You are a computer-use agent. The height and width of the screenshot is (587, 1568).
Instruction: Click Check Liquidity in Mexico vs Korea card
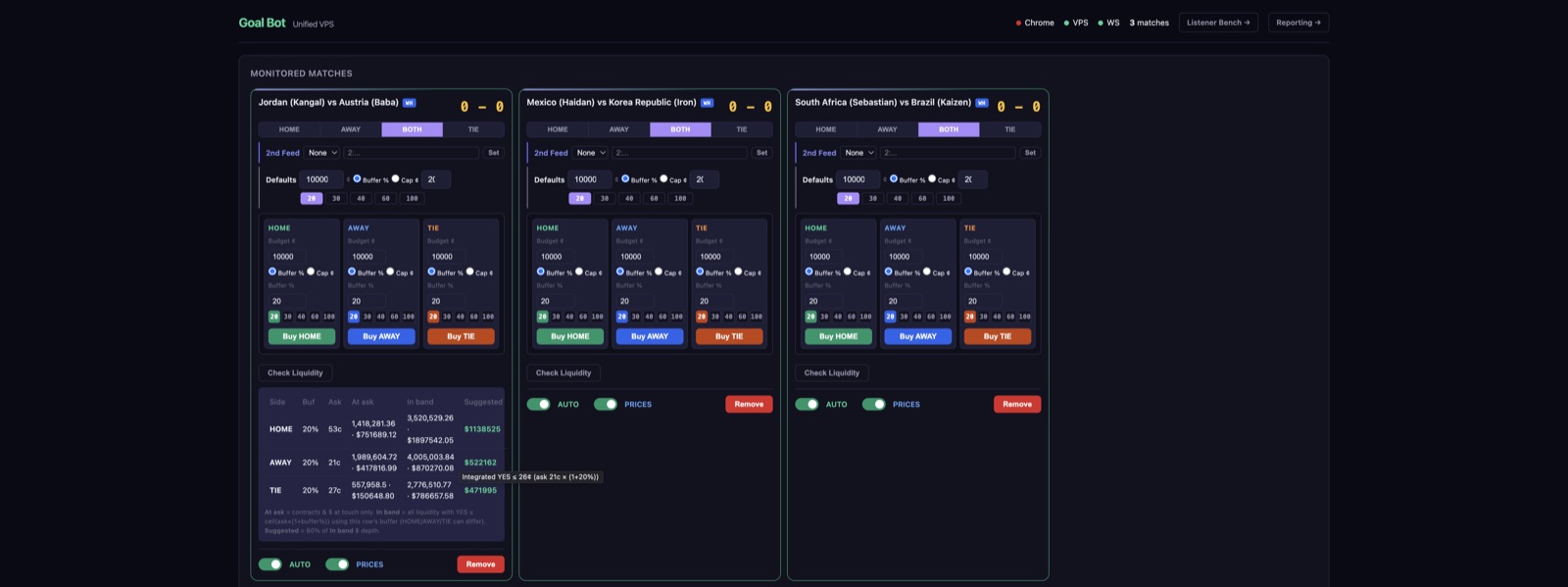pyautogui.click(x=563, y=372)
